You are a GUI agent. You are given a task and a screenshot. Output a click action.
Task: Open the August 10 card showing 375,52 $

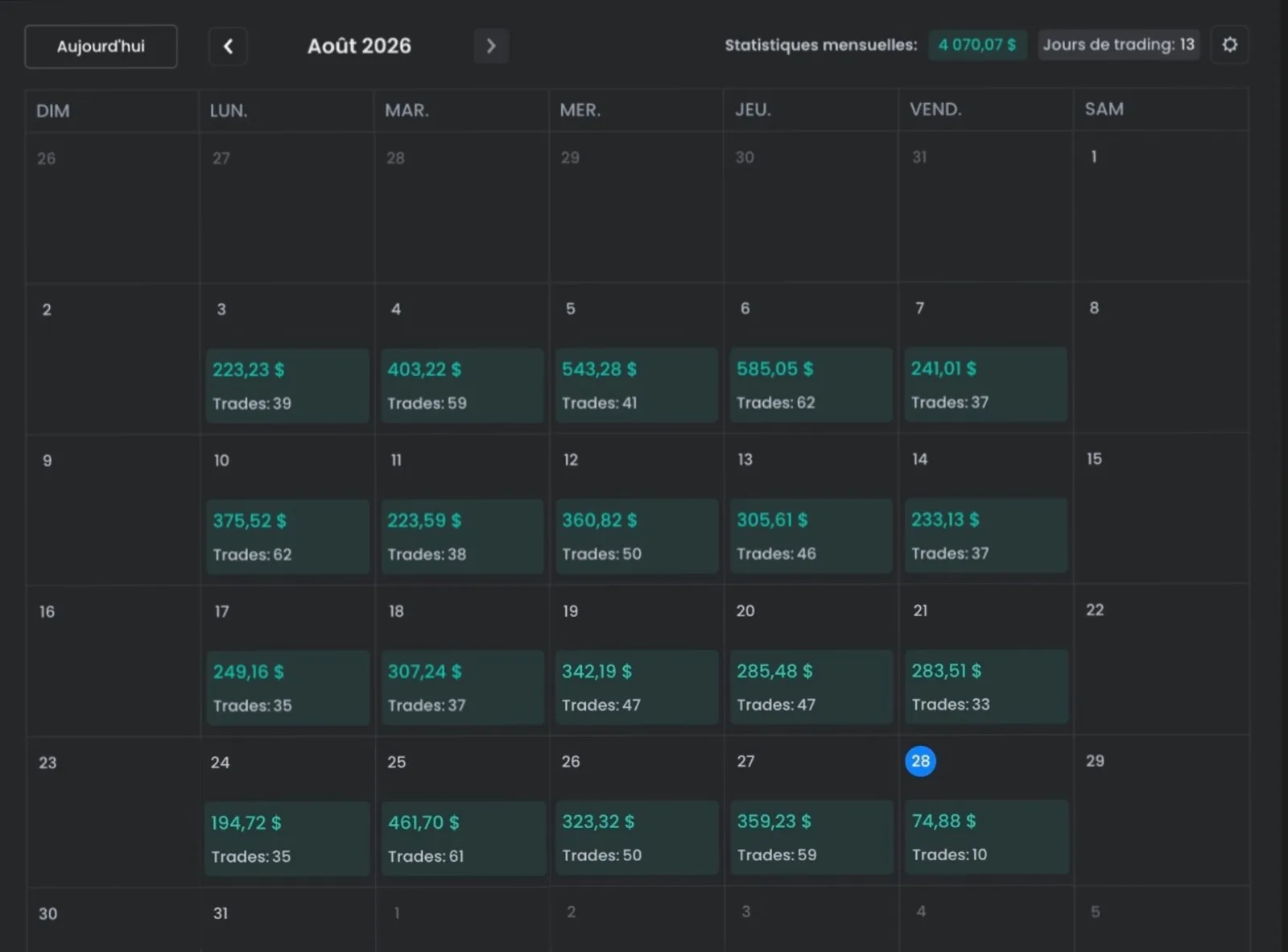(287, 537)
